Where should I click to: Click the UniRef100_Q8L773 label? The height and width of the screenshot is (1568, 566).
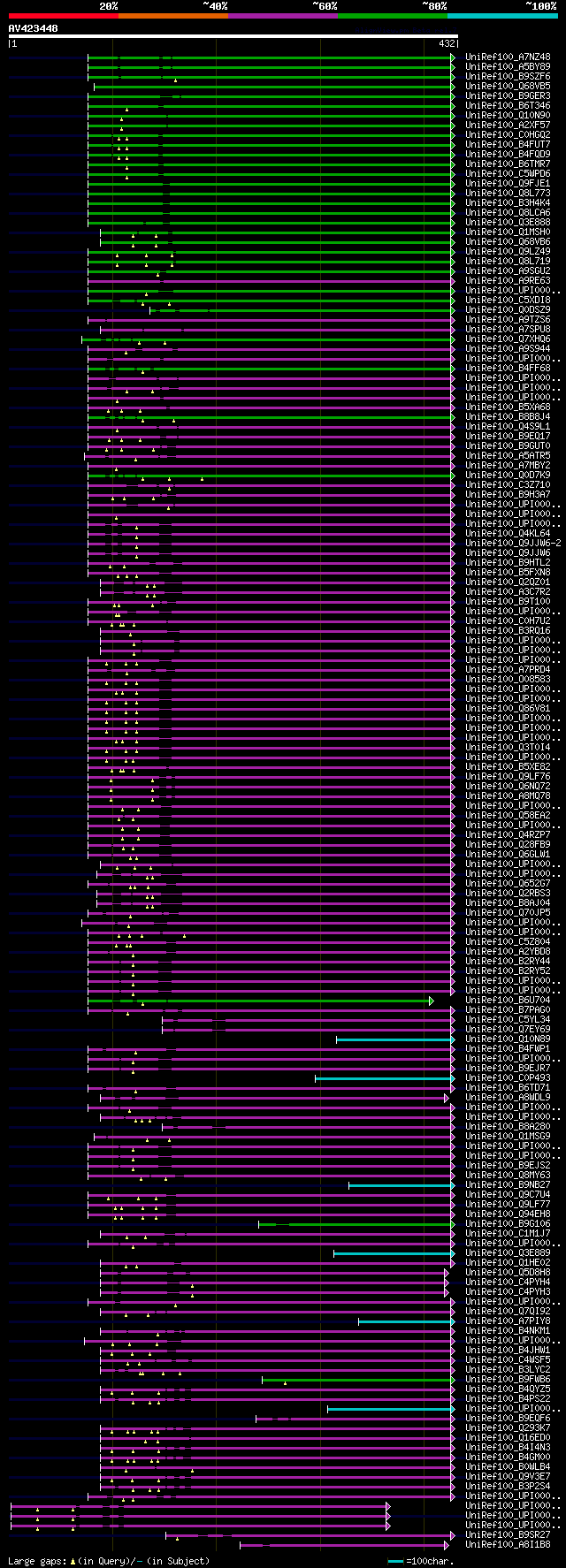coord(508,194)
